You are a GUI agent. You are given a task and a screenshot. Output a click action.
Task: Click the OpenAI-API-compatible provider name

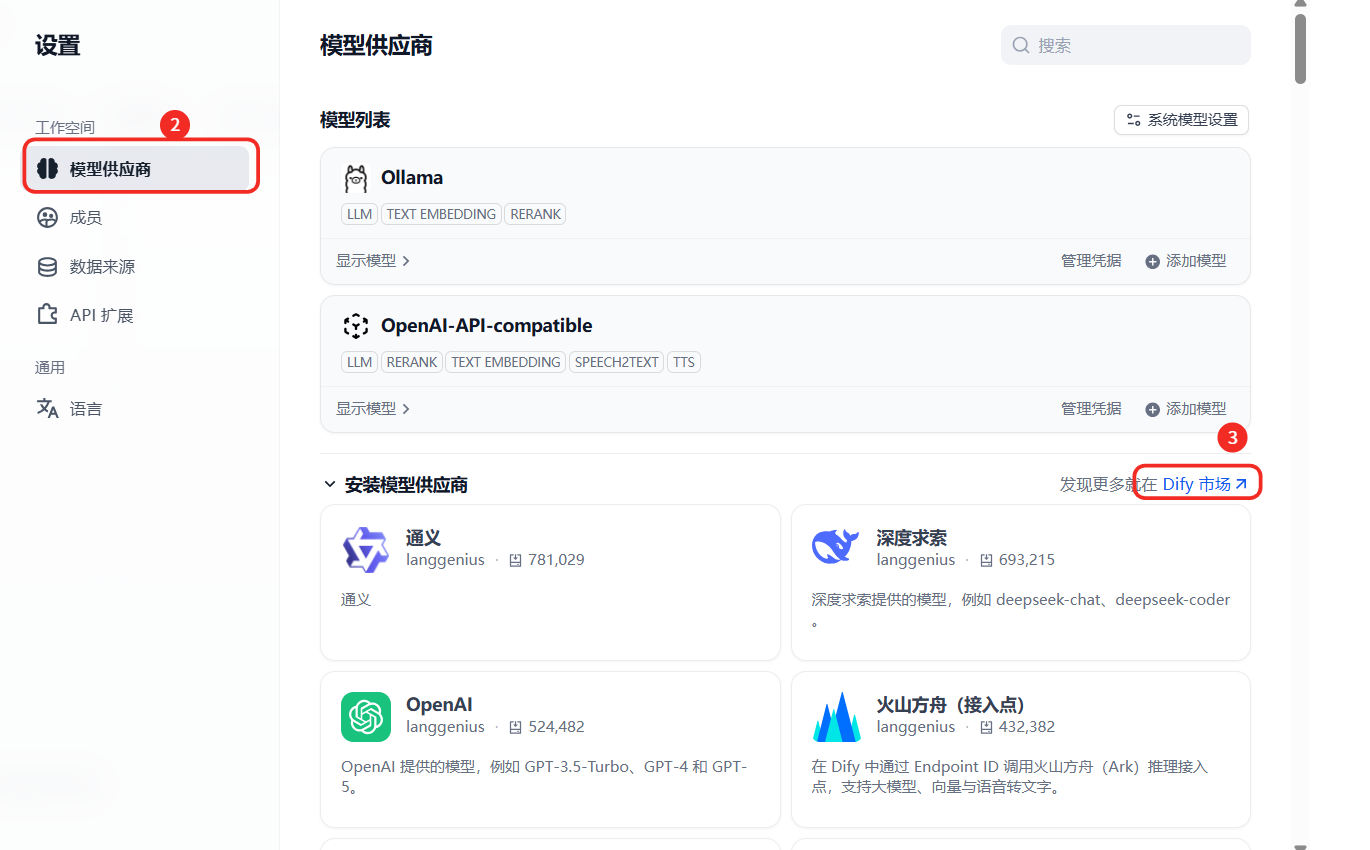[487, 325]
